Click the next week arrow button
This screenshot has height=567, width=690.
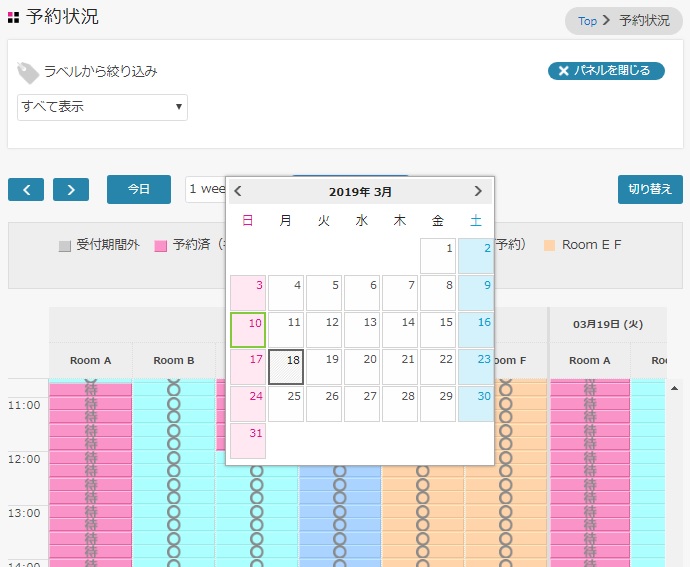71,189
